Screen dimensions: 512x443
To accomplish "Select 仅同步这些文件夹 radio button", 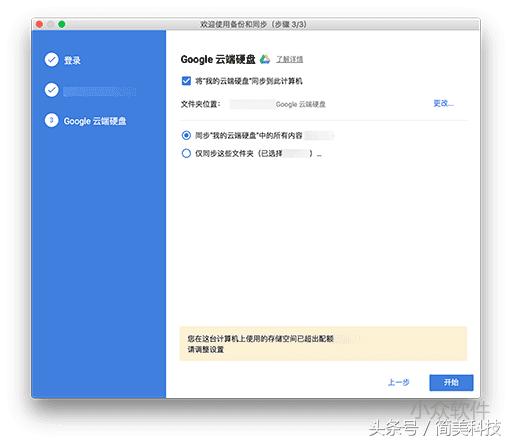I will pos(186,153).
